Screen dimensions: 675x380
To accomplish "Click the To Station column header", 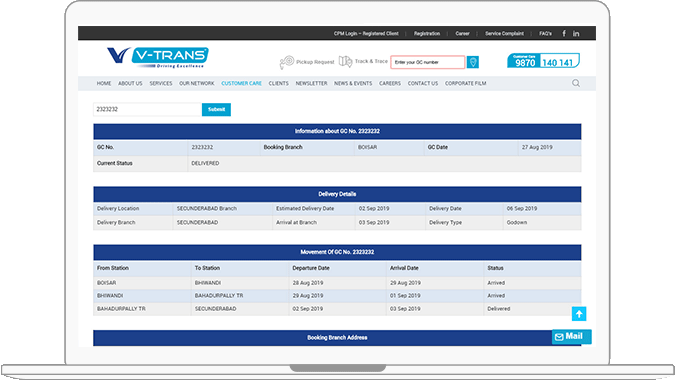I will [207, 268].
